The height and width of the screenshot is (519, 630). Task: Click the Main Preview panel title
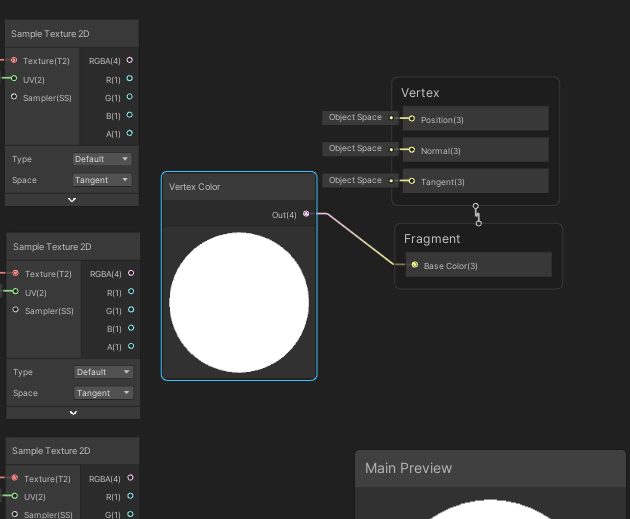[408, 468]
